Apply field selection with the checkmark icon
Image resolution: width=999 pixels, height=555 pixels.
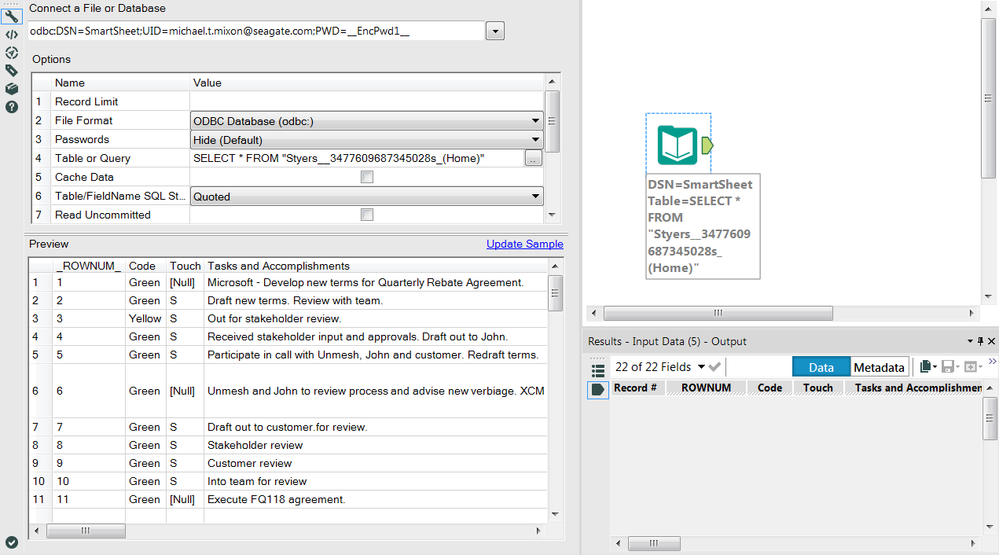click(714, 366)
